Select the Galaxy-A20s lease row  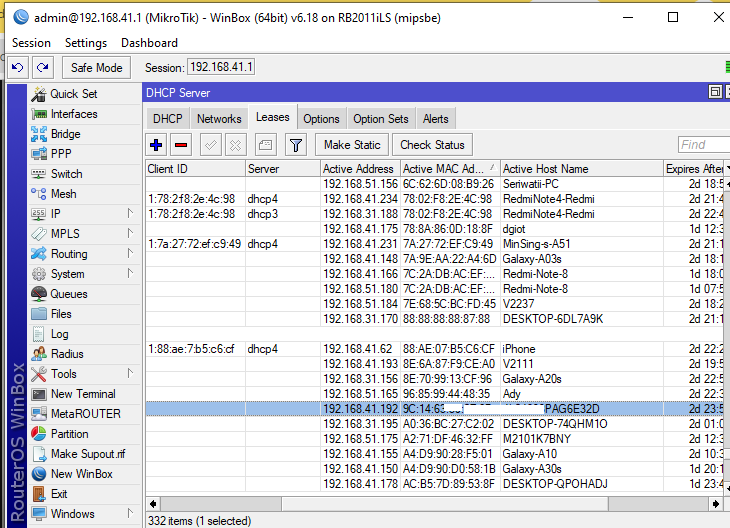(434, 379)
